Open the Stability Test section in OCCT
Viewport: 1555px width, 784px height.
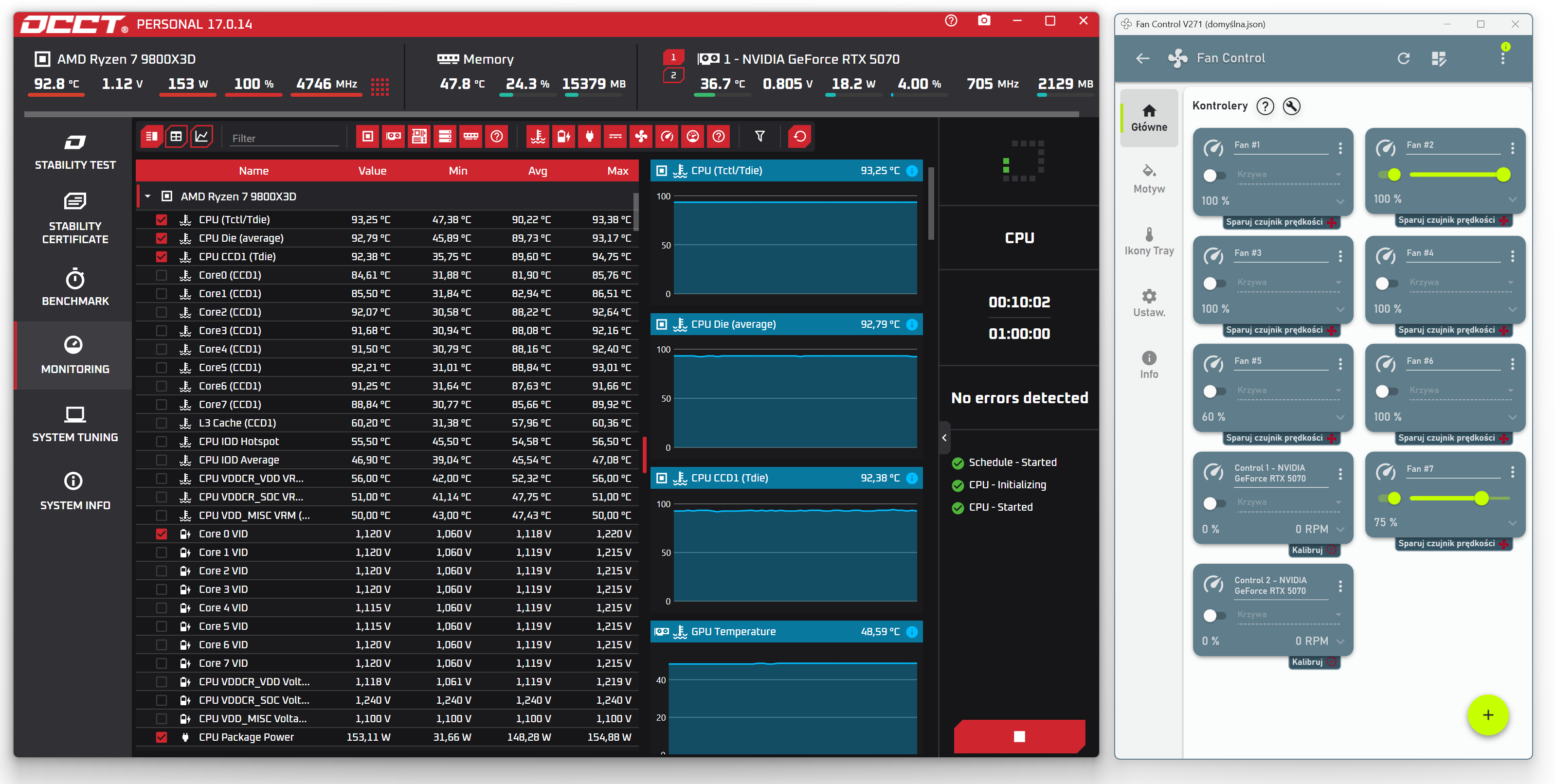tap(75, 152)
